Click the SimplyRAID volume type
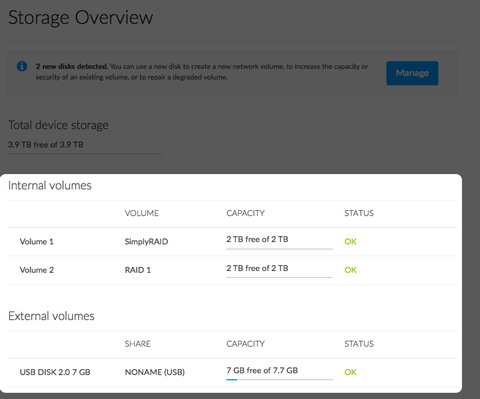Screen dimensions: 480x399 pyautogui.click(x=146, y=242)
